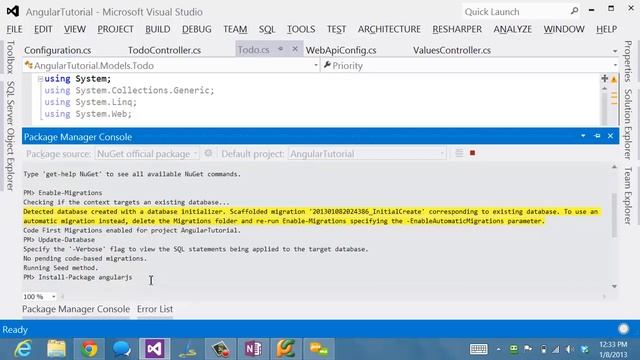Open the 100 % zoom dropdown

[53, 297]
